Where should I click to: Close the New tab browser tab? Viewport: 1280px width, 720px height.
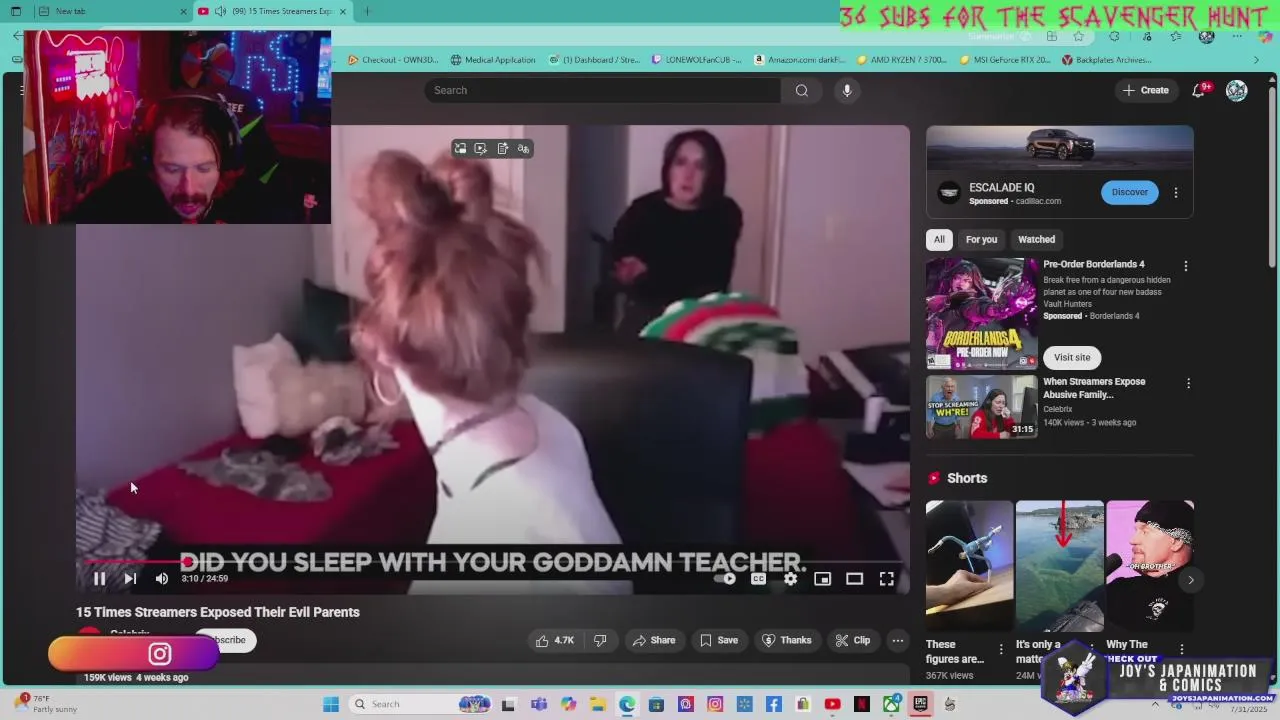183,11
